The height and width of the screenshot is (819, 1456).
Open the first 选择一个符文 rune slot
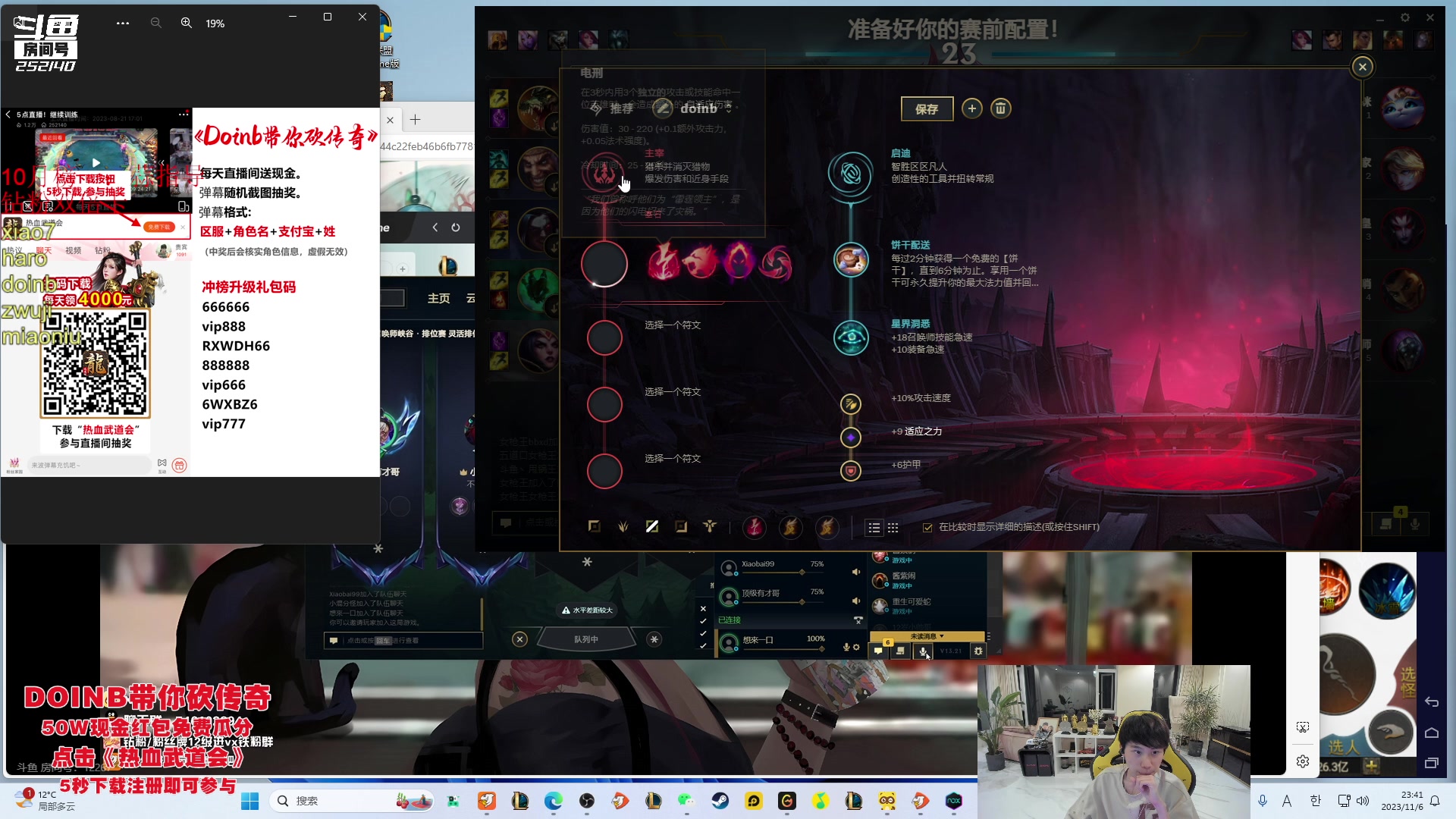[604, 337]
